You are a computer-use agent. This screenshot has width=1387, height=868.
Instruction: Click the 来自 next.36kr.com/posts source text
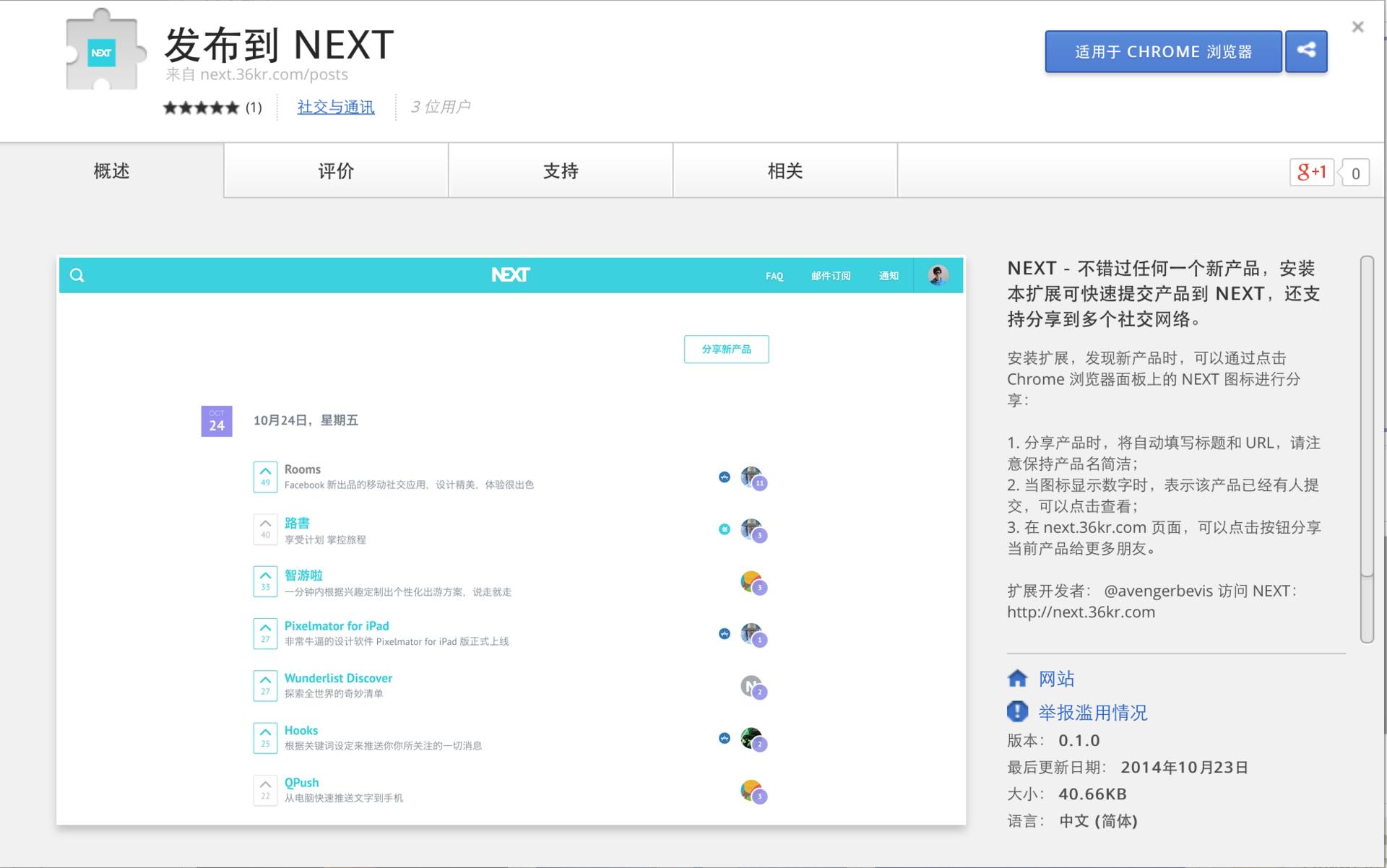256,74
